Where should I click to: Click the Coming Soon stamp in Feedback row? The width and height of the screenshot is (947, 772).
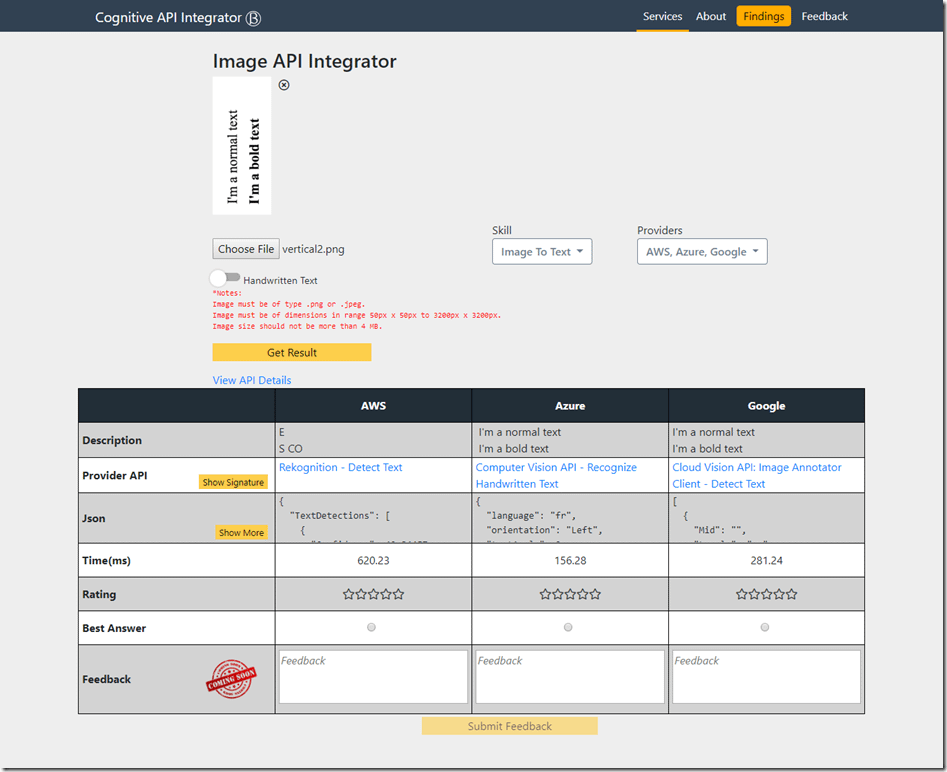point(231,679)
